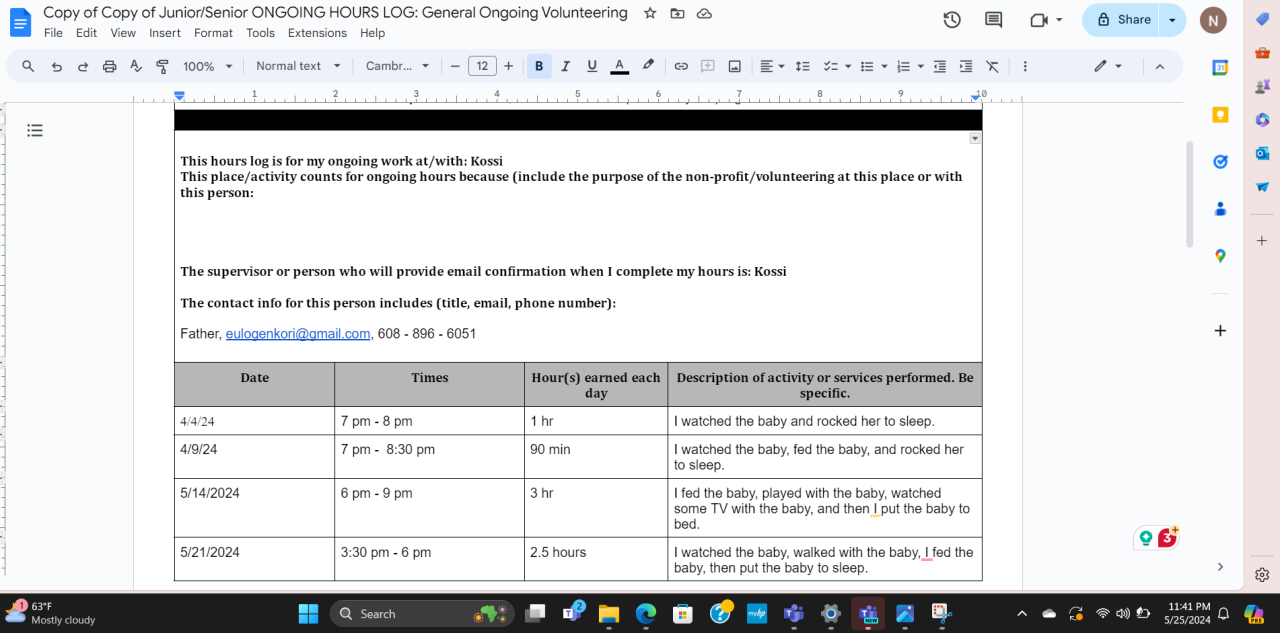Viewport: 1280px width, 633px height.
Task: Open the Format menu
Action: click(213, 33)
